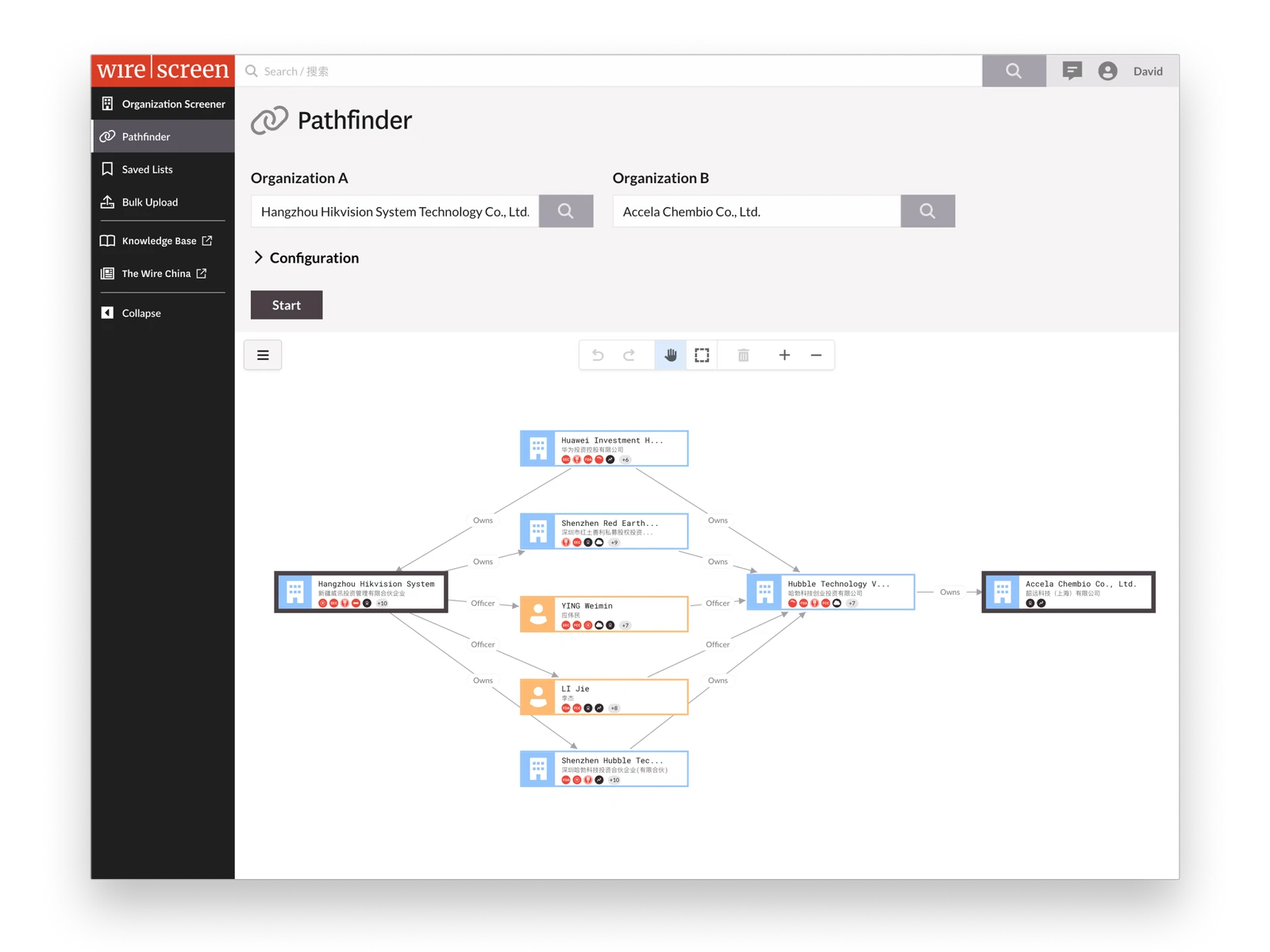Click the David username label

point(1148,71)
